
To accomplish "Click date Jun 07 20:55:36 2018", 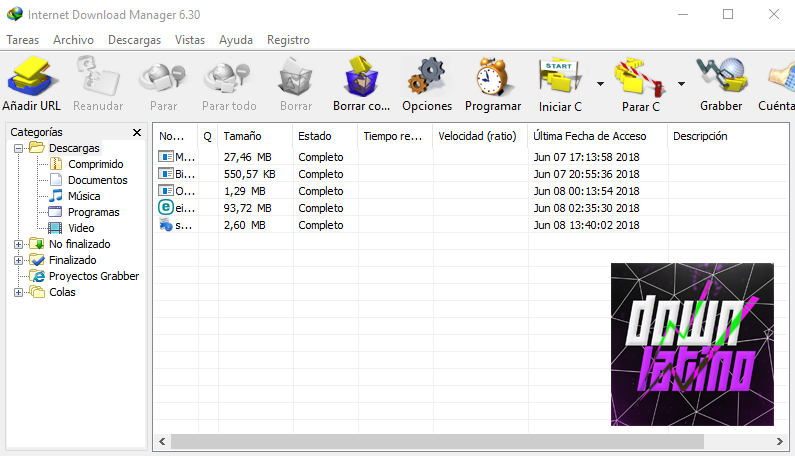I will click(586, 174).
